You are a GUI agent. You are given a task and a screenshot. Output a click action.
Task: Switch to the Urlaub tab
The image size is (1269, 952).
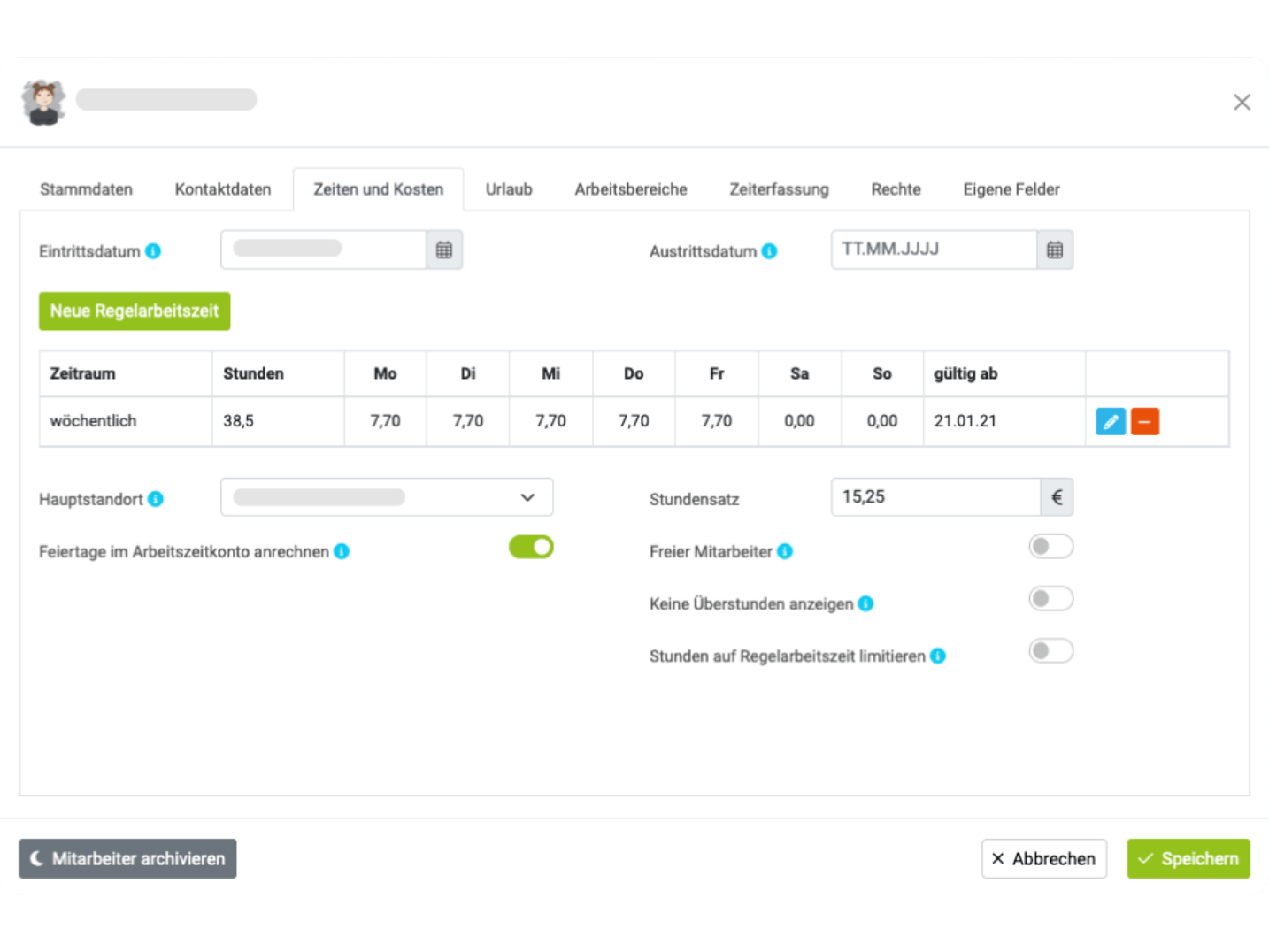click(x=509, y=188)
